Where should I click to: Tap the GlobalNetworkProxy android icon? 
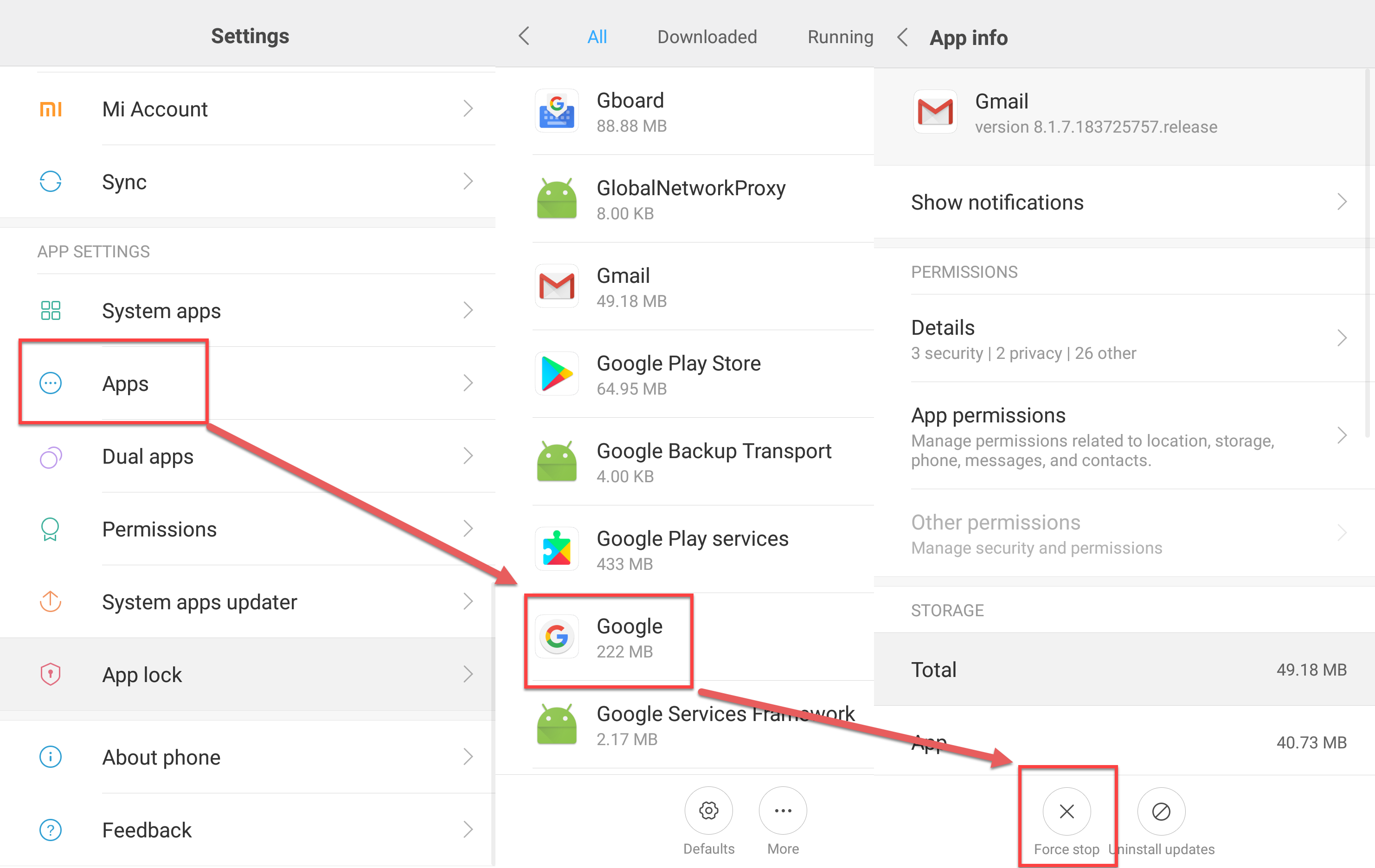[557, 198]
